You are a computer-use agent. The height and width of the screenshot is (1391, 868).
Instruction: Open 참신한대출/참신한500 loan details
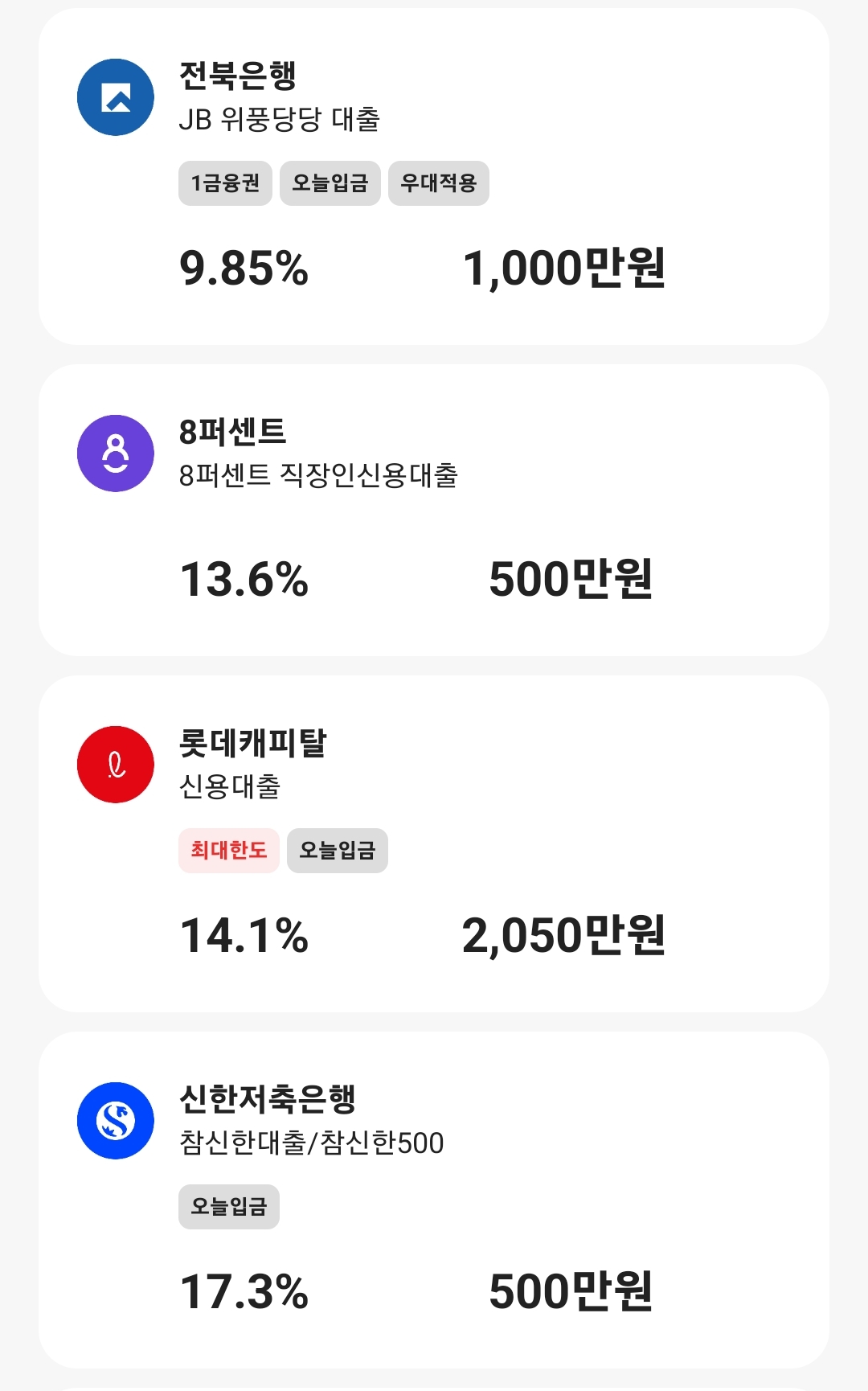point(312,1143)
